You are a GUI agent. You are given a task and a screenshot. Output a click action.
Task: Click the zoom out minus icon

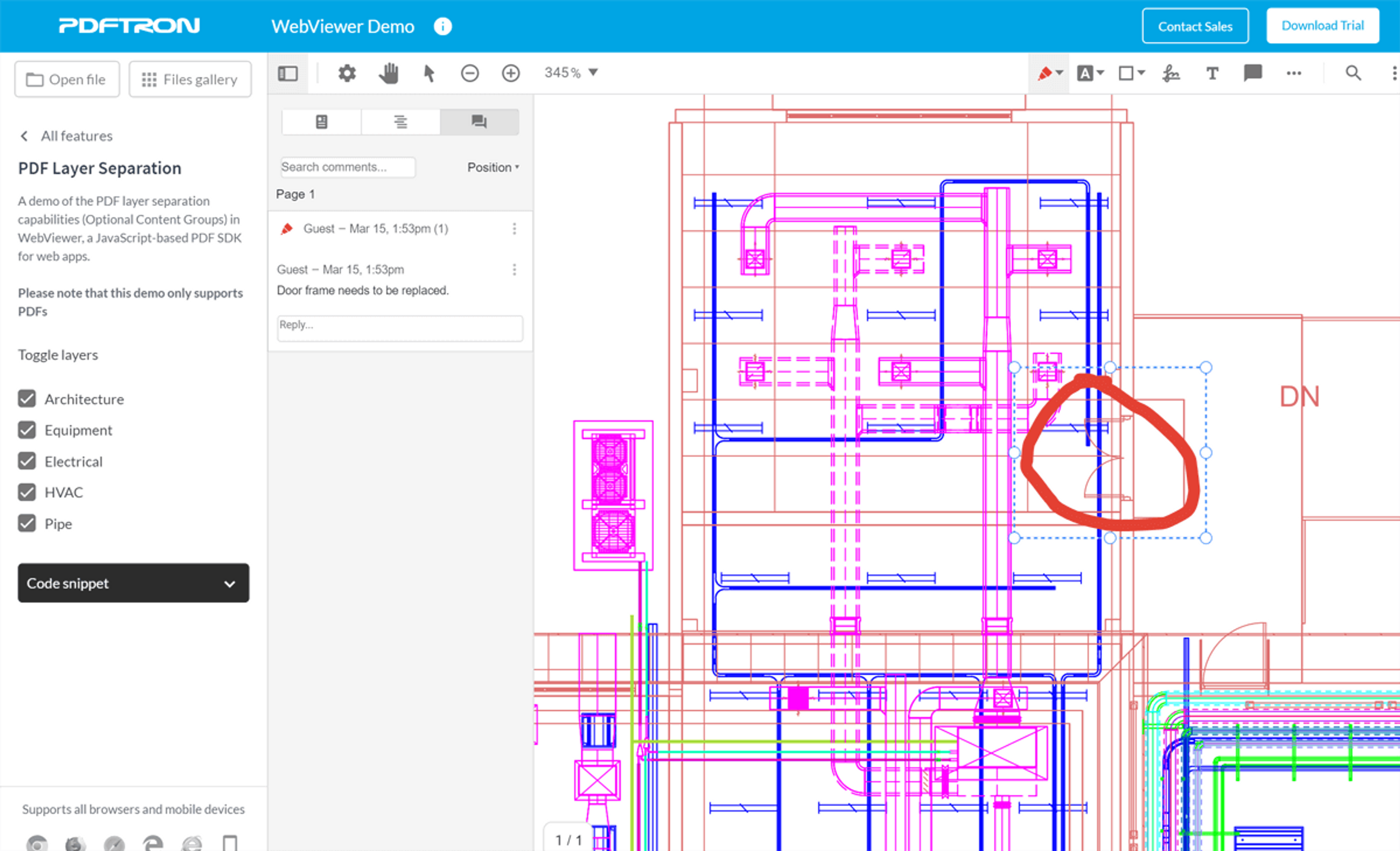click(469, 73)
